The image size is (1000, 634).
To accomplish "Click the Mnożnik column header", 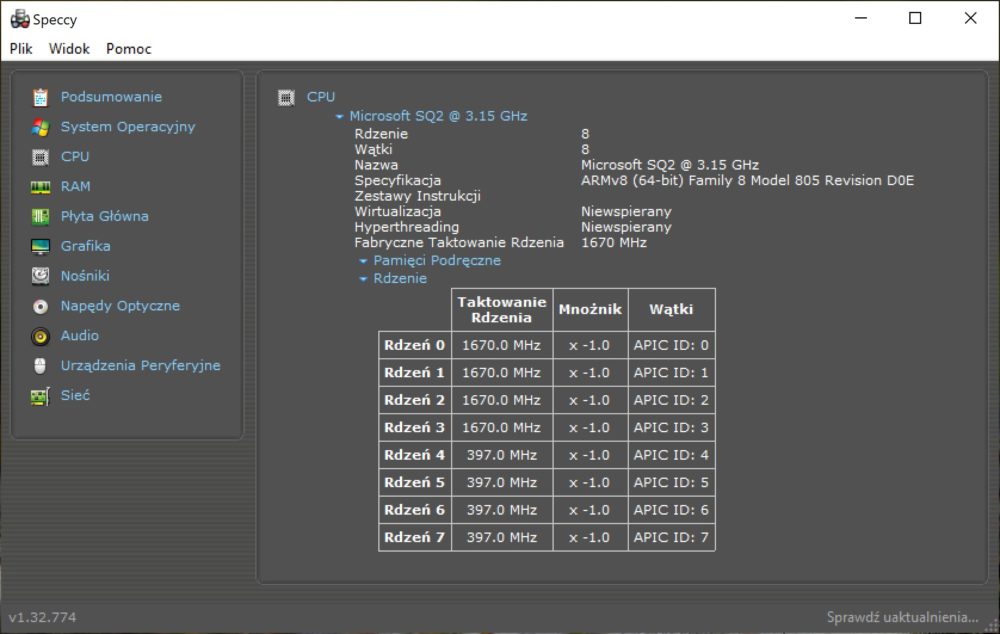I will 591,310.
